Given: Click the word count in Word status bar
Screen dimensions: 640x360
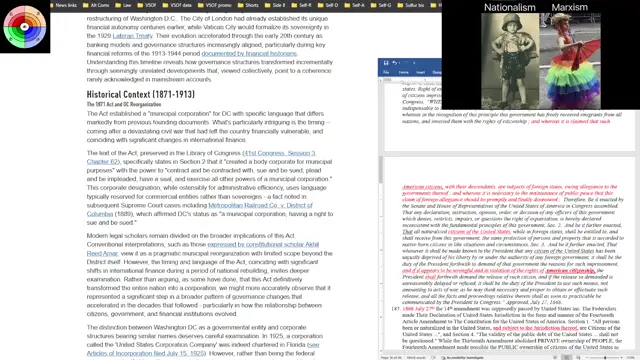Looking at the screenshot, I should click(x=416, y=358).
